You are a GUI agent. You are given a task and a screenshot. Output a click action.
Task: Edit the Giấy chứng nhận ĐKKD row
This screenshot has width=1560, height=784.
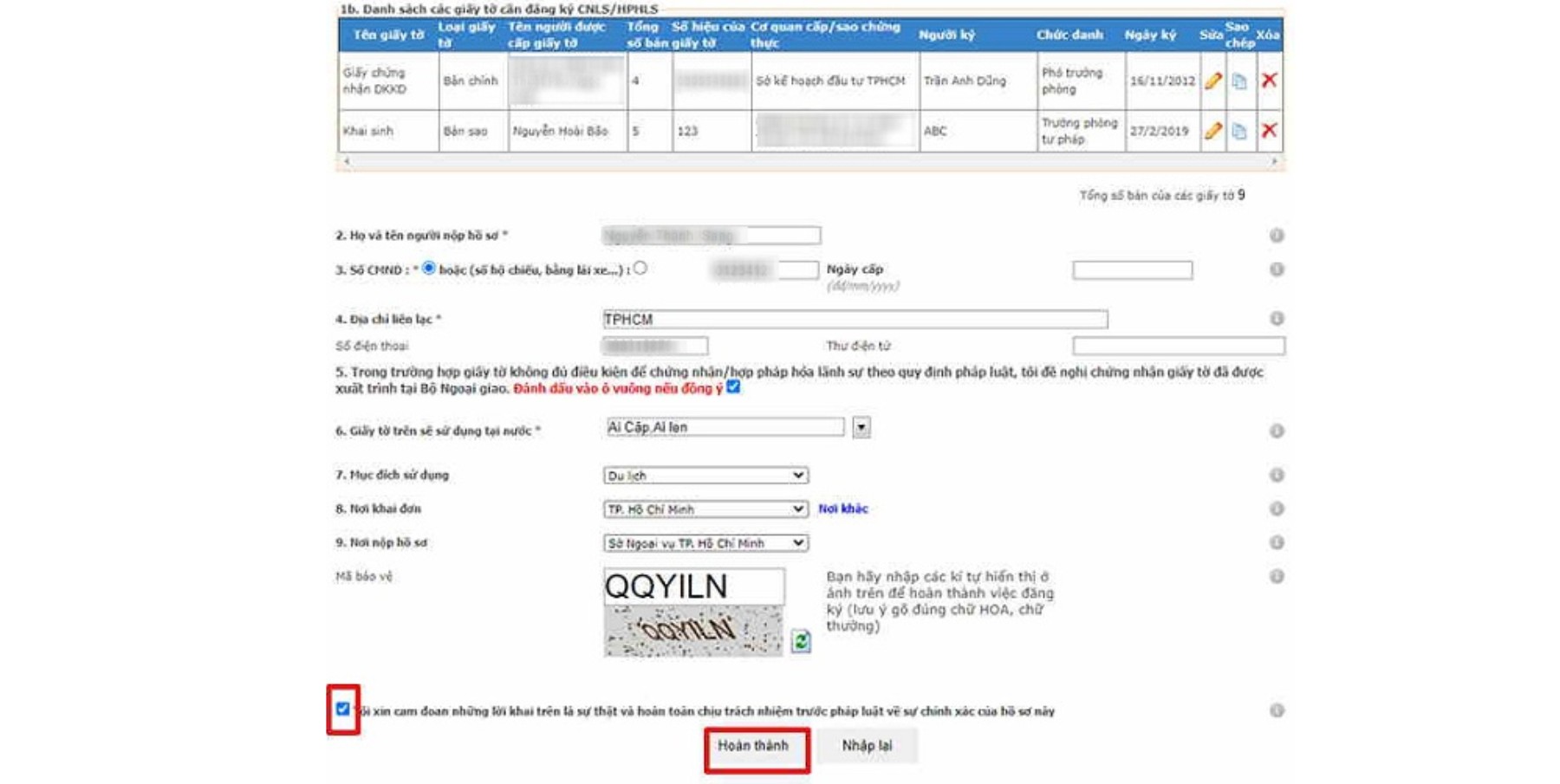1212,81
